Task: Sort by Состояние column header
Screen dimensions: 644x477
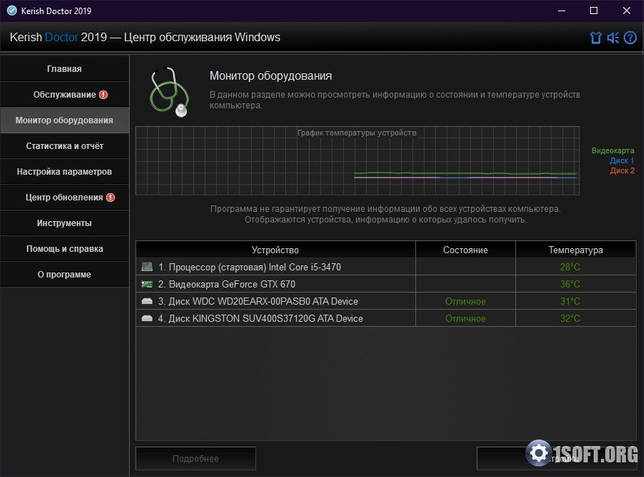Action: click(465, 249)
